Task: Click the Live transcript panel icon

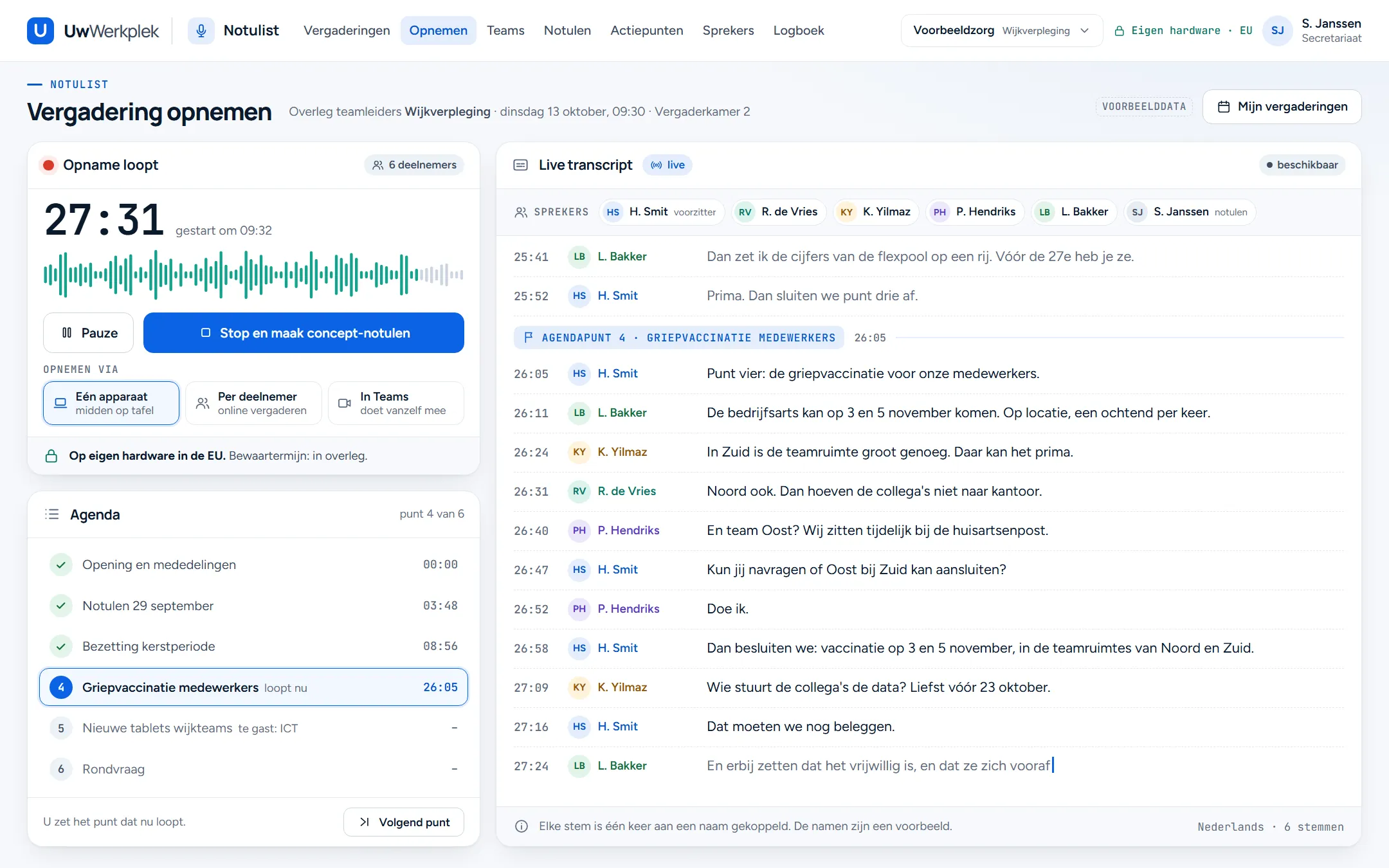Action: 521,165
